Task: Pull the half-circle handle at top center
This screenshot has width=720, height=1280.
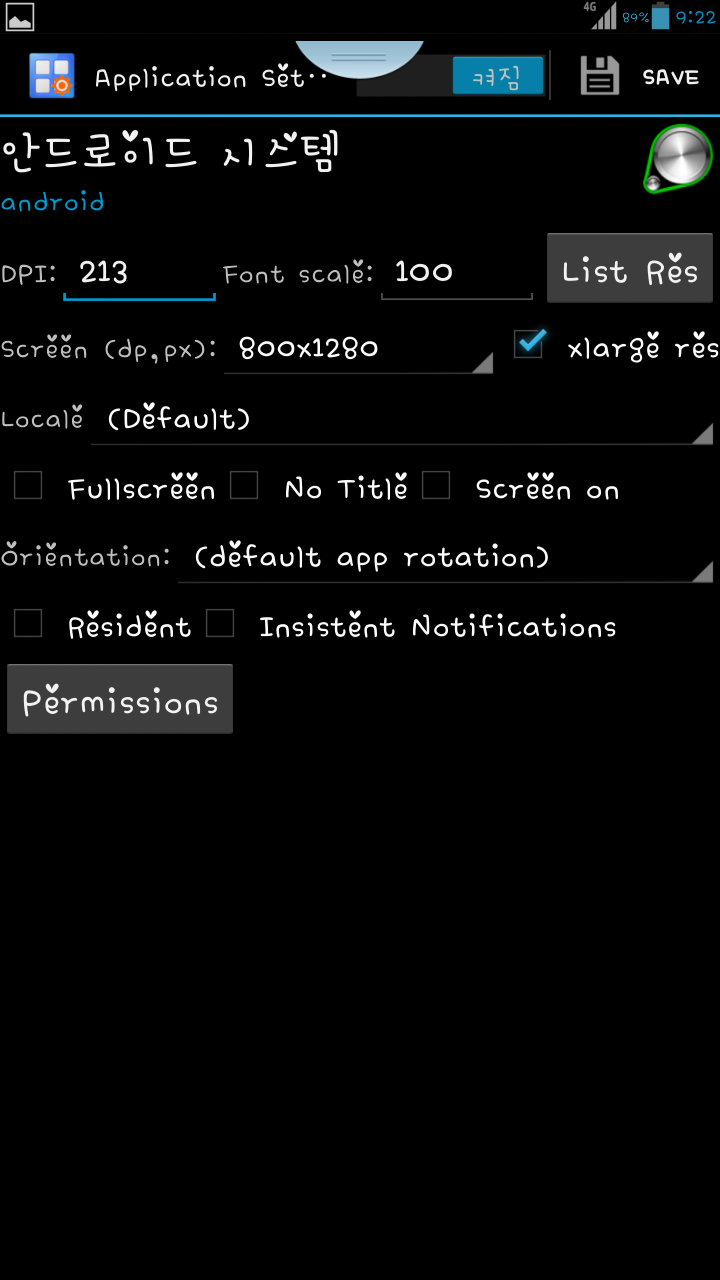Action: 359,58
